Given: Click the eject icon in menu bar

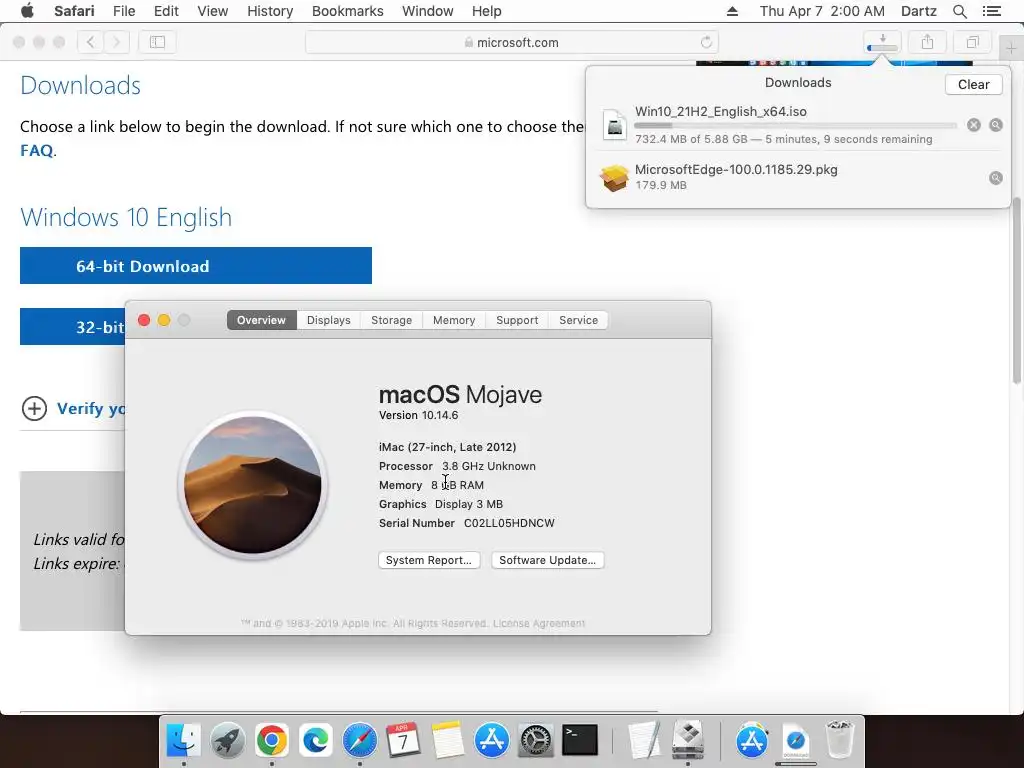Looking at the screenshot, I should coord(732,11).
